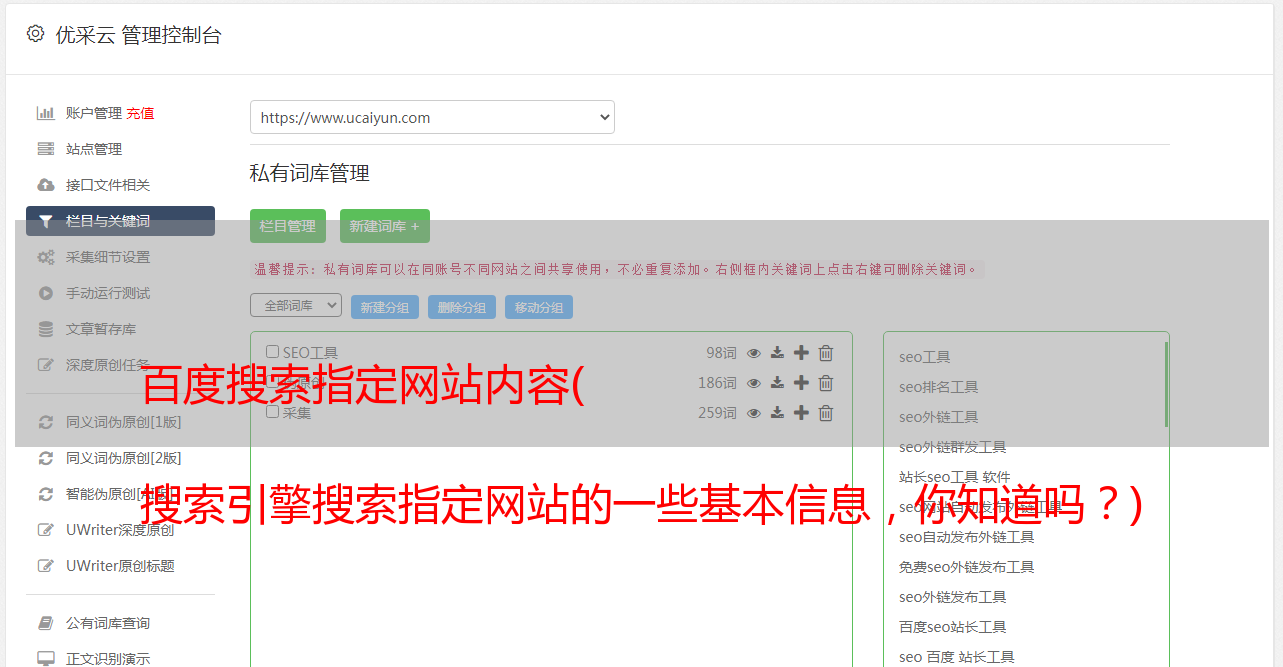Select keyword seo外链发布工具
The image size is (1283, 667).
(953, 597)
